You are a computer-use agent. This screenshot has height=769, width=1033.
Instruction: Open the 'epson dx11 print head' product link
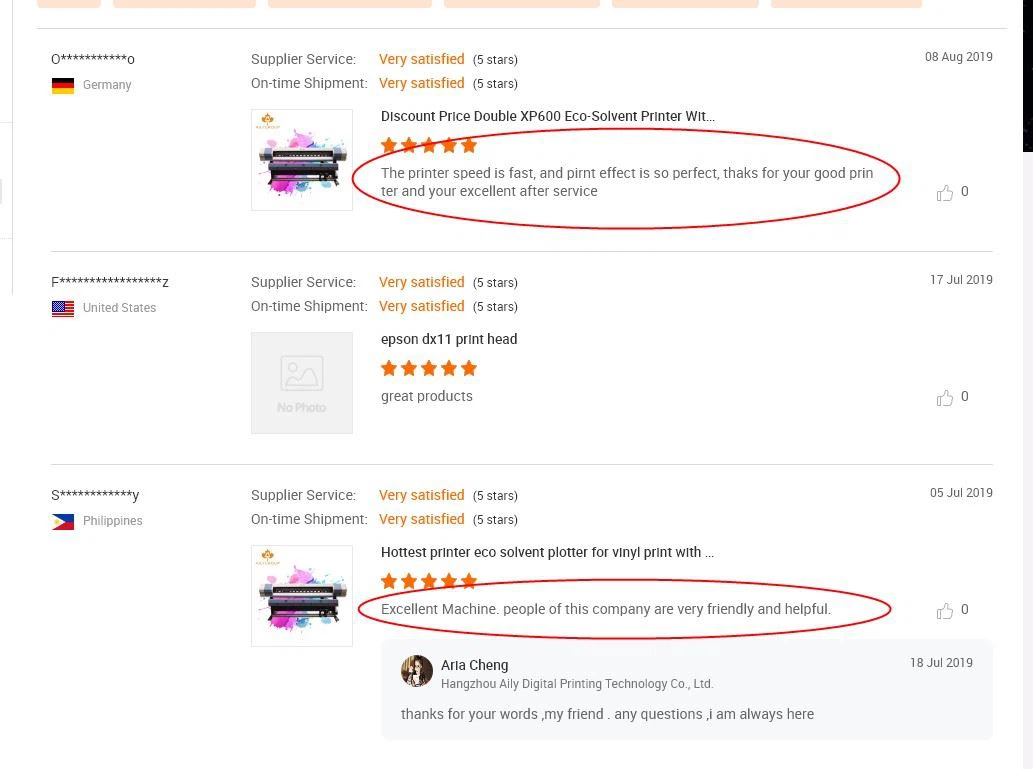tap(449, 340)
